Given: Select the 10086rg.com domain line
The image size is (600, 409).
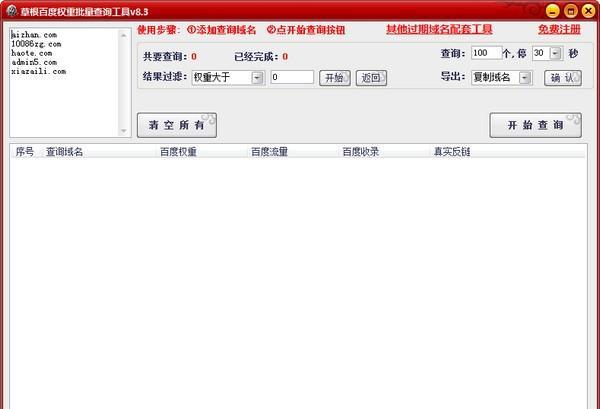Looking at the screenshot, I should click(x=36, y=44).
